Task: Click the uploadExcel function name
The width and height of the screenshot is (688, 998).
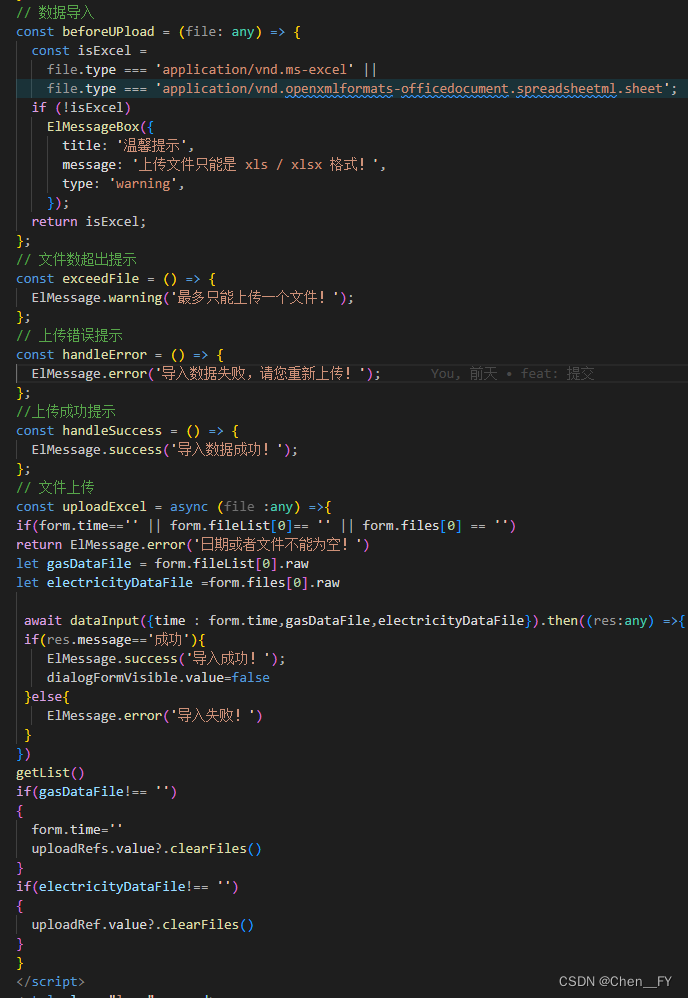Action: [x=104, y=507]
